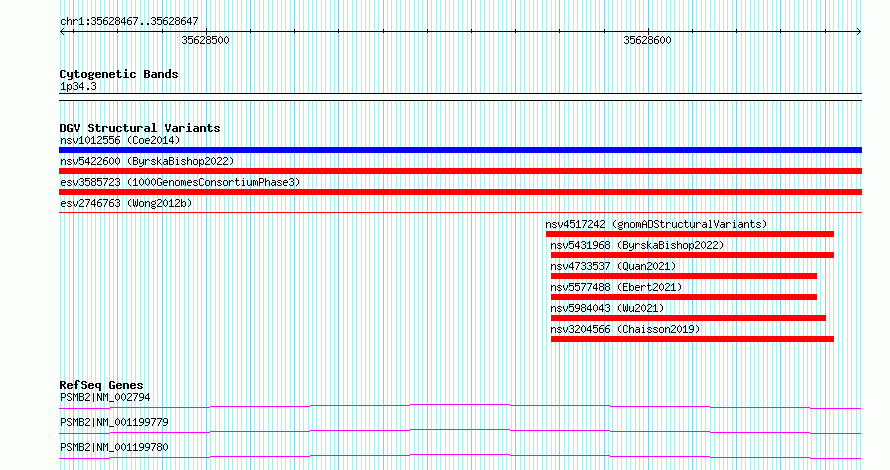Click PSMB2|NM_001199779 gene label

click(x=114, y=422)
